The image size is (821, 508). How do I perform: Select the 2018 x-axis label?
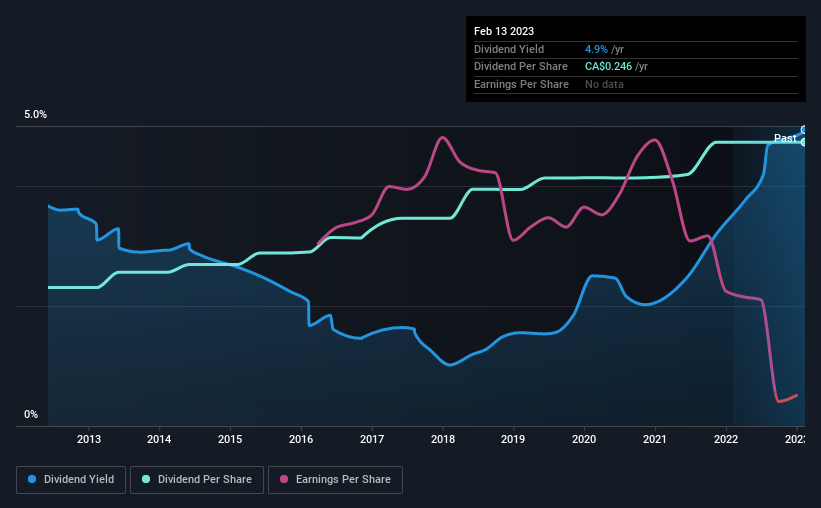[x=443, y=439]
